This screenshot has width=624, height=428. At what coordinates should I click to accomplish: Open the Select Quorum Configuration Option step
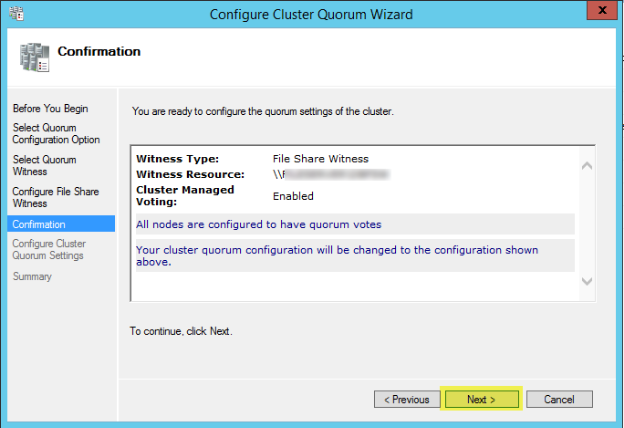(x=55, y=134)
